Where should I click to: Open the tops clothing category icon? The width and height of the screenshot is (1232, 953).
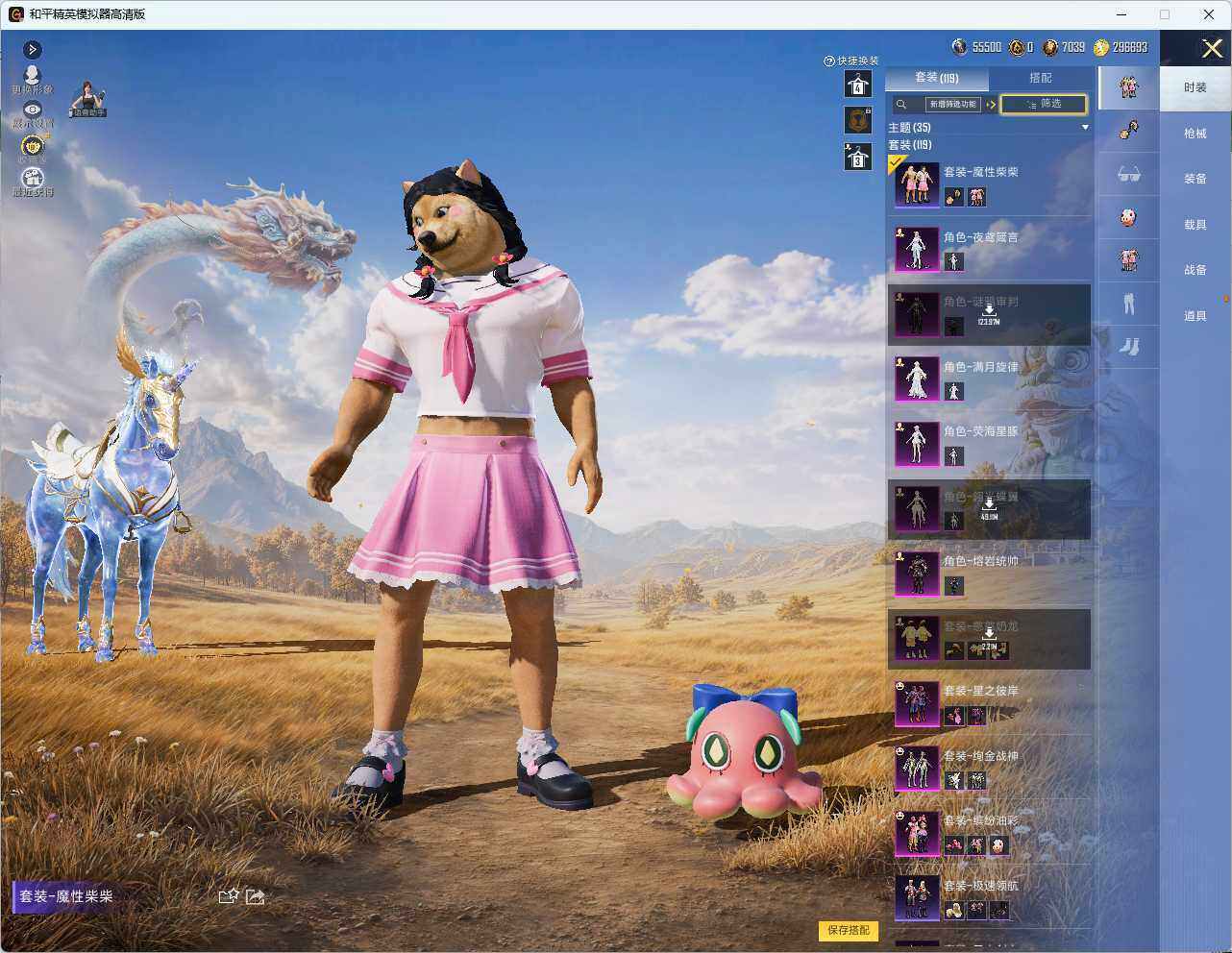pos(1128,260)
